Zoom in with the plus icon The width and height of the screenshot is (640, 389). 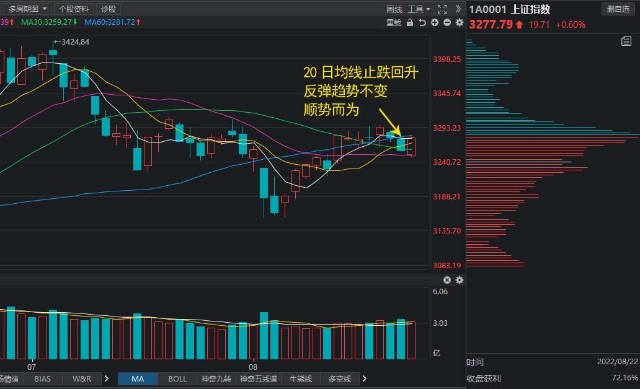(x=435, y=23)
